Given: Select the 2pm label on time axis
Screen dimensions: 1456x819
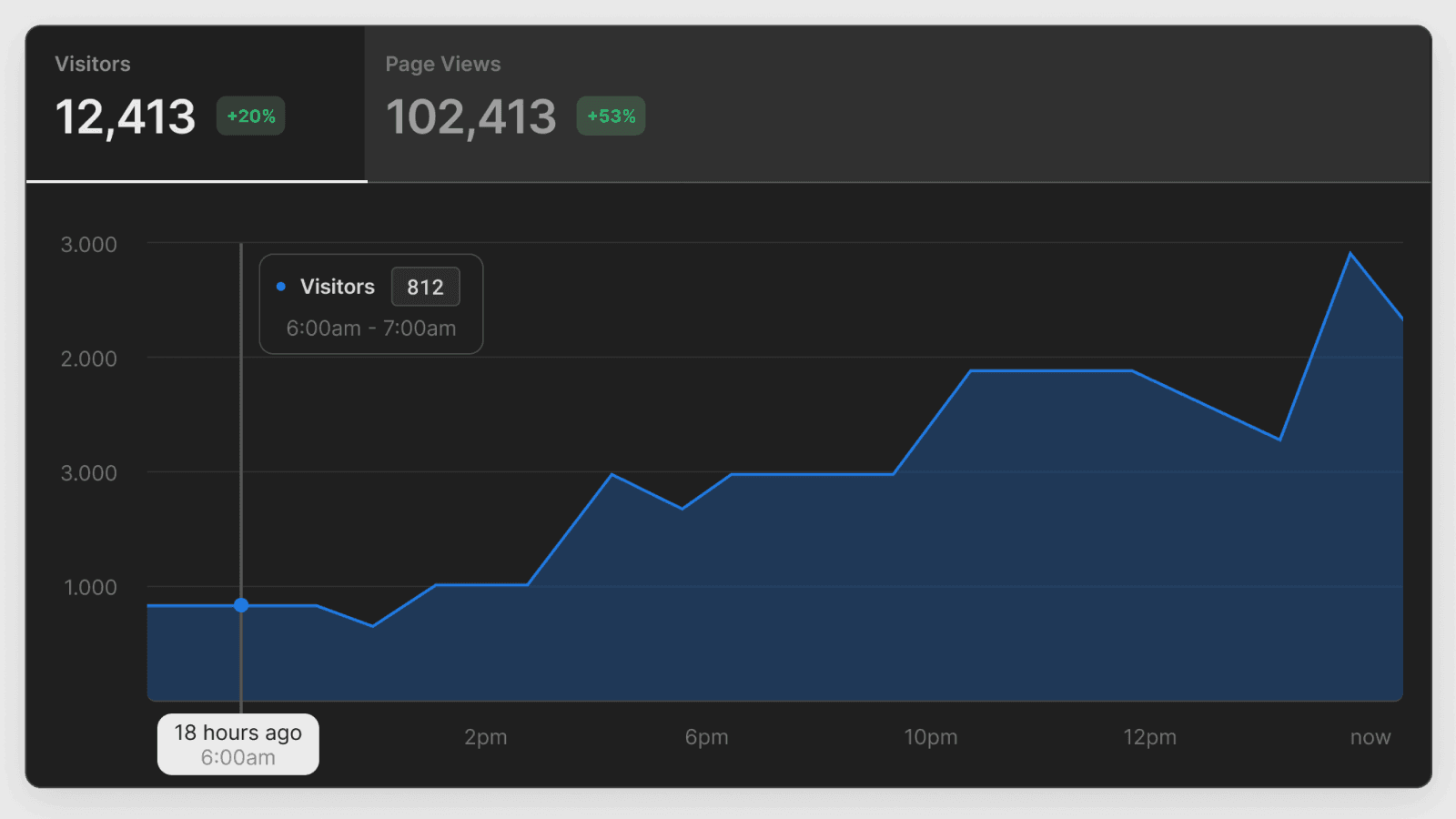Looking at the screenshot, I should 486,737.
